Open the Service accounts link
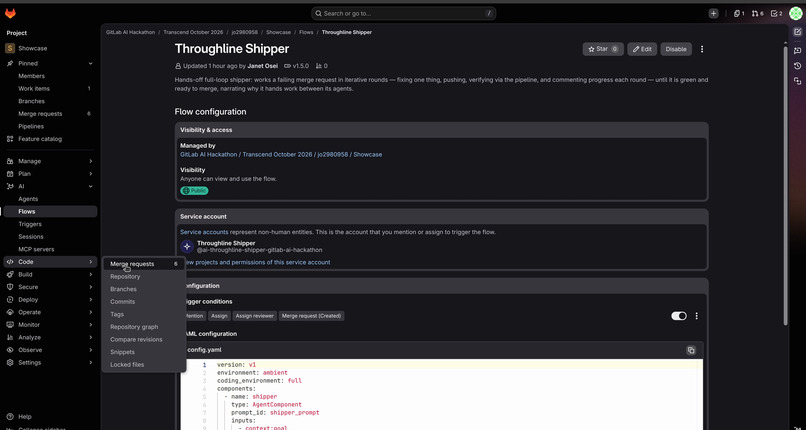 pos(204,232)
